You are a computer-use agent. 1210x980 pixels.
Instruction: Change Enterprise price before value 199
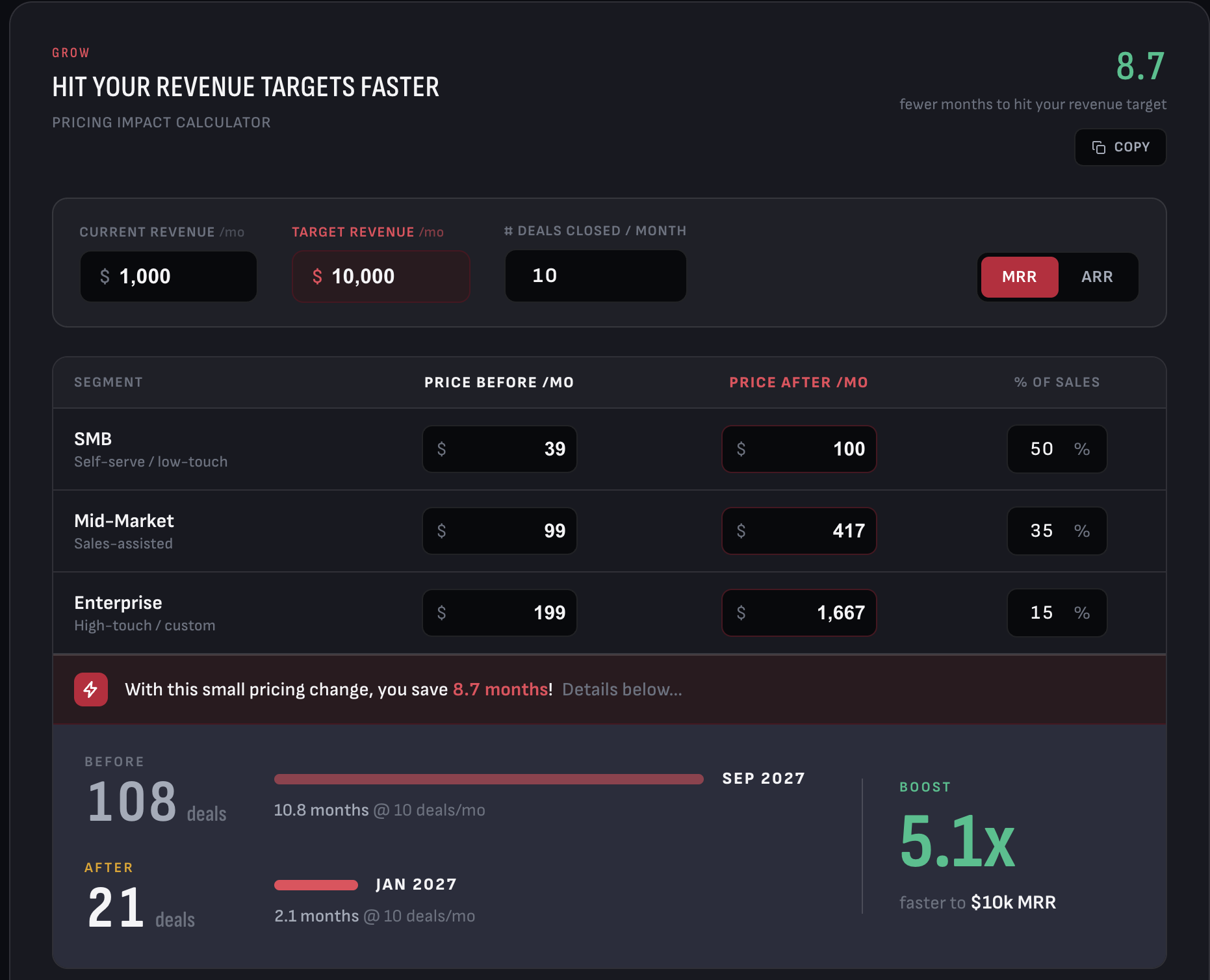pos(500,613)
